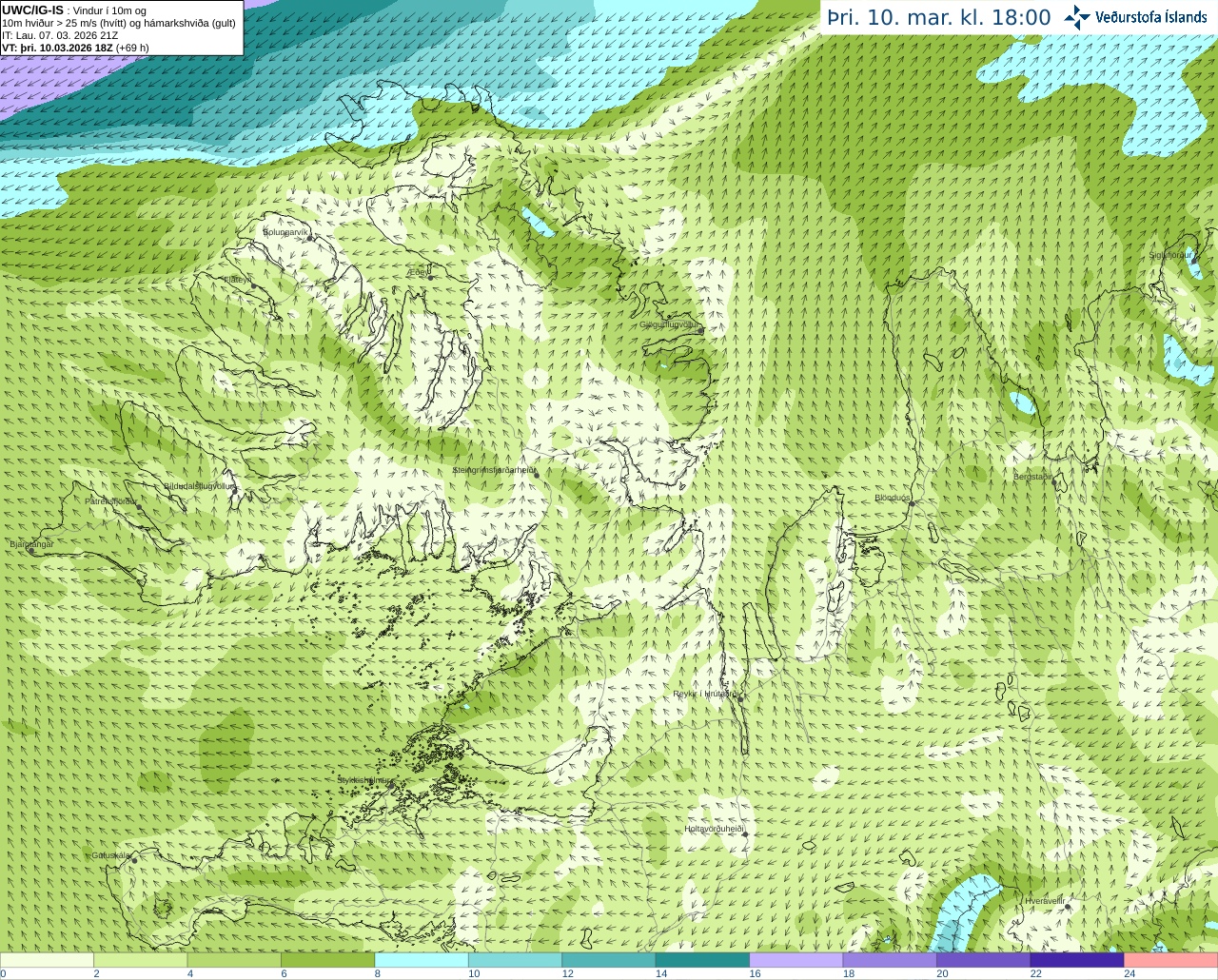Click the Gufuskálar station label
This screenshot has width=1218, height=980.
click(110, 855)
